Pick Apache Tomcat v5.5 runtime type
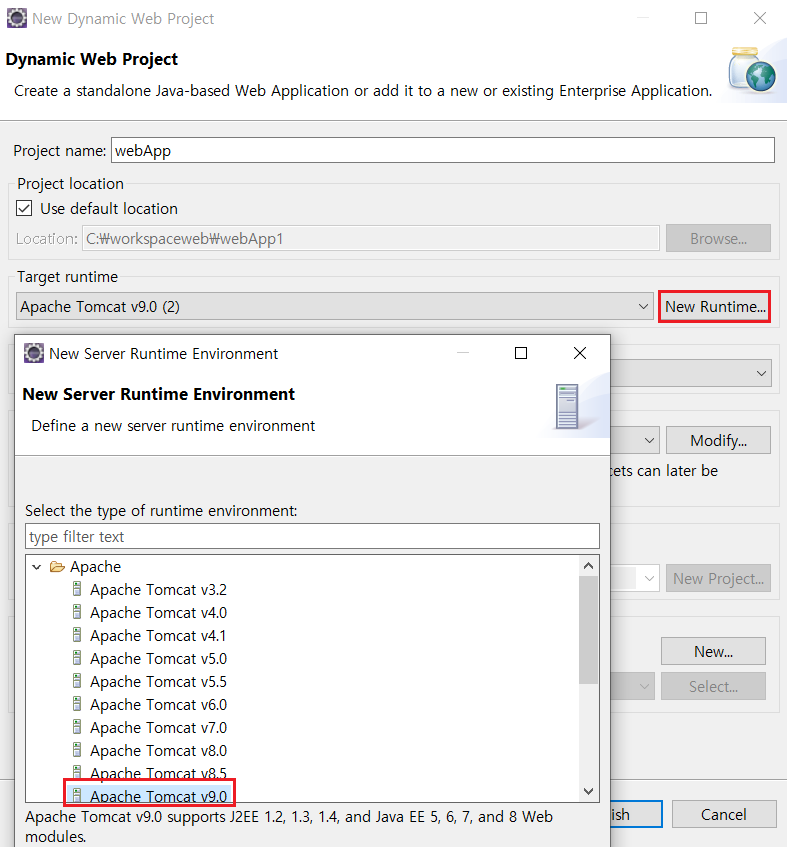 point(158,682)
